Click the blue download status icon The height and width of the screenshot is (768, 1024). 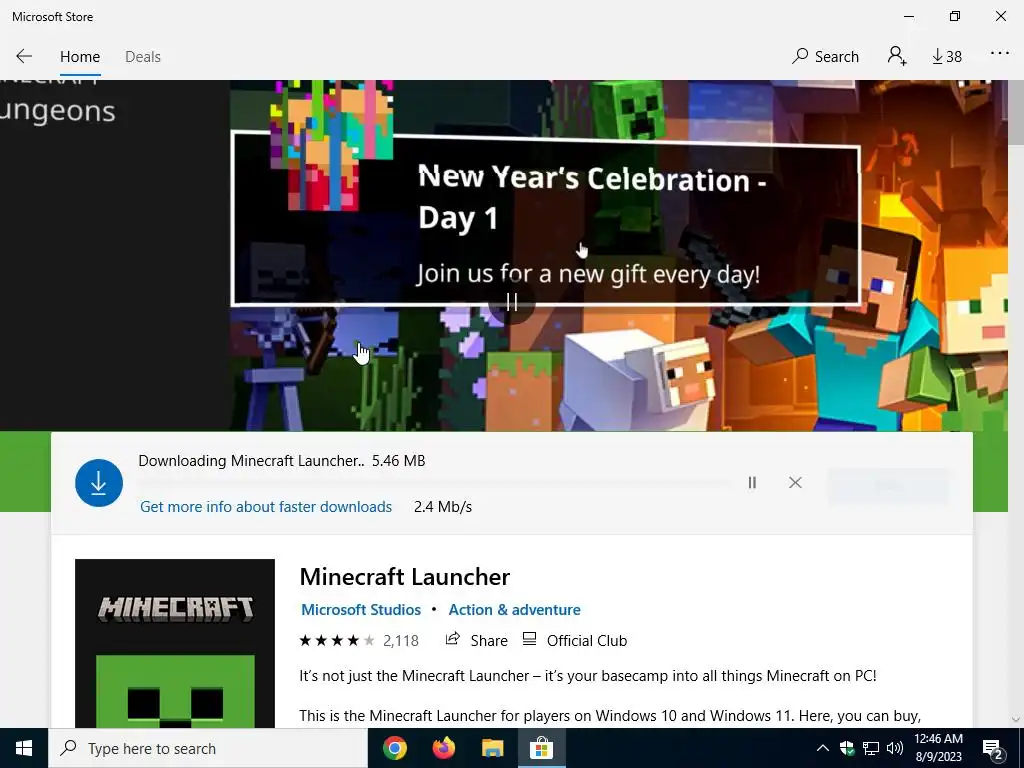pyautogui.click(x=99, y=483)
